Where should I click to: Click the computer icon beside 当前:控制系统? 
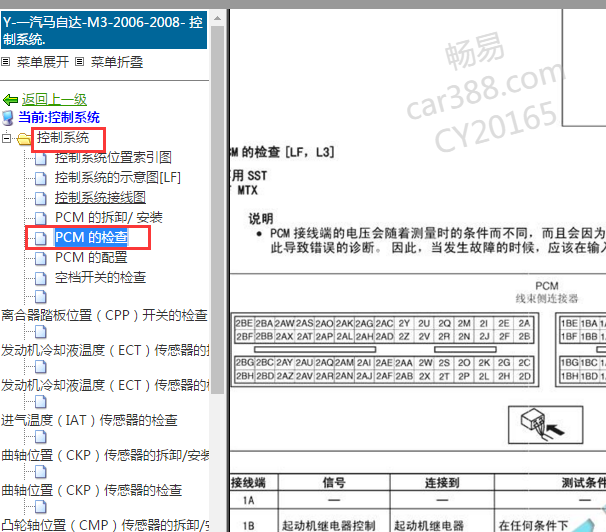(8, 118)
